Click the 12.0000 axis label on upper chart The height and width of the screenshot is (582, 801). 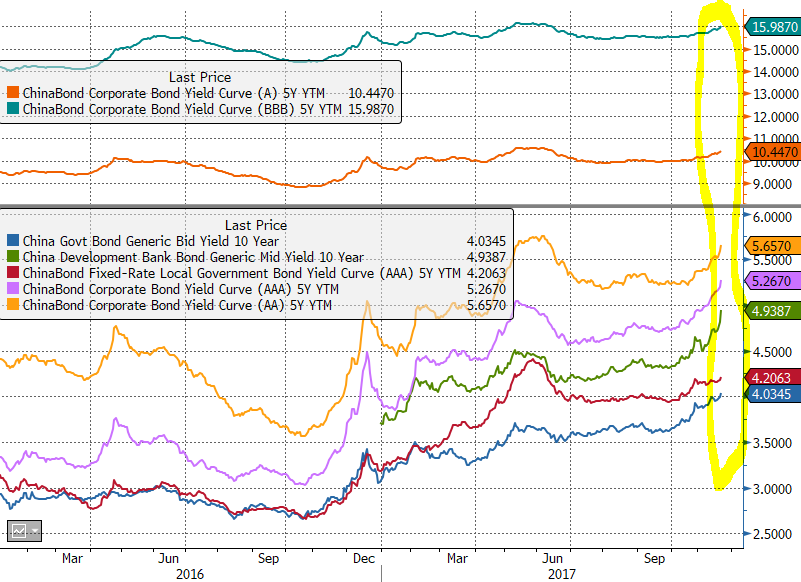[x=775, y=117]
